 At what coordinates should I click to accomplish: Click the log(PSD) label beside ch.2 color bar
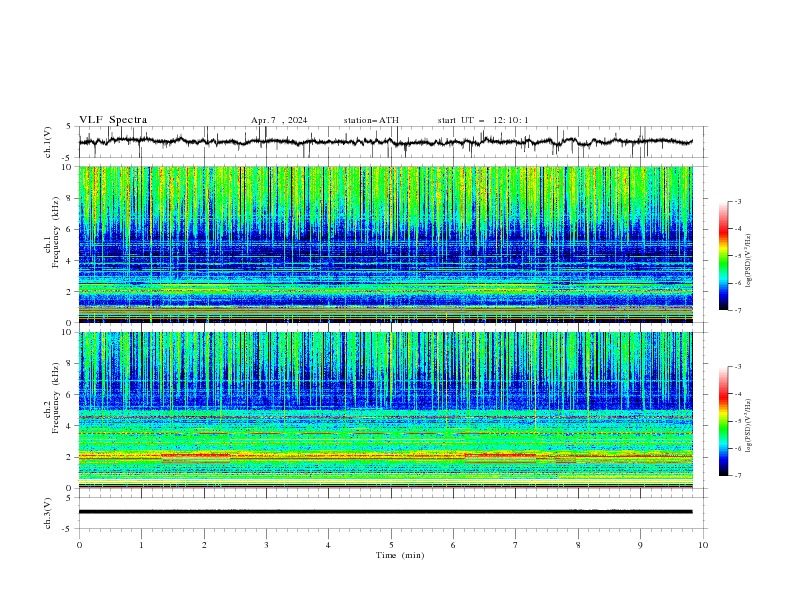click(749, 426)
